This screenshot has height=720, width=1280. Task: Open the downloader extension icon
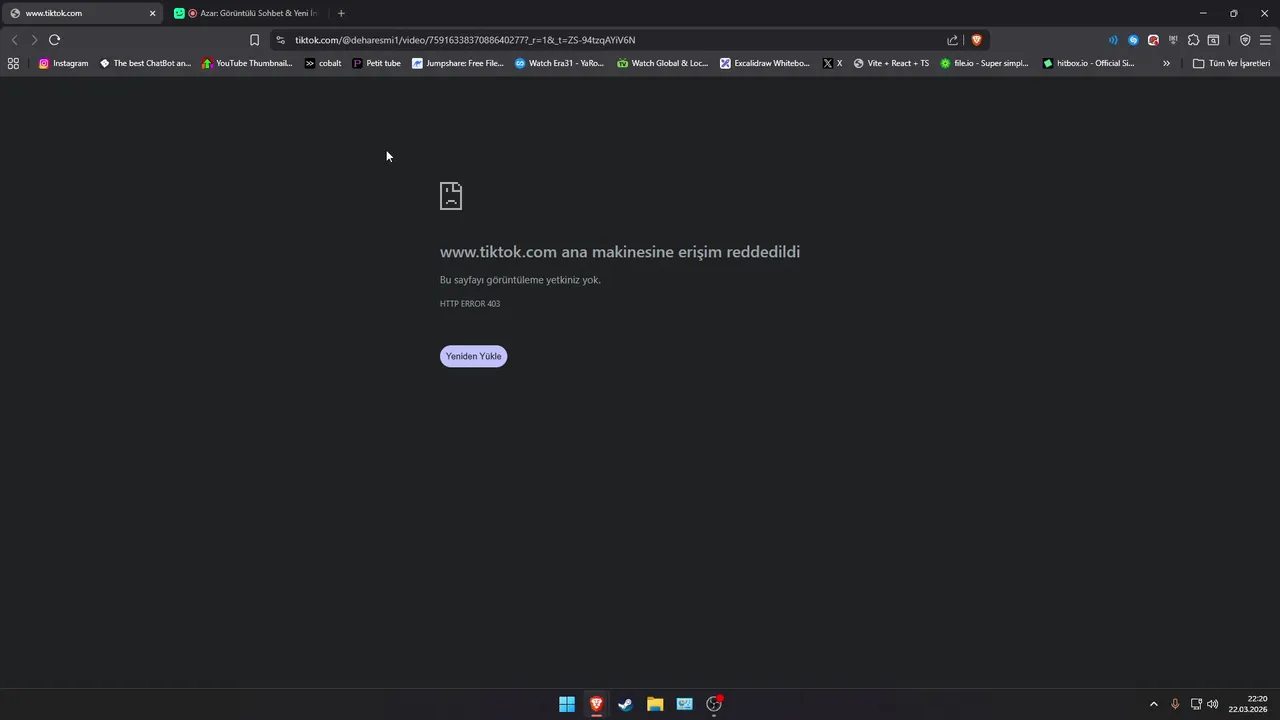[1173, 40]
